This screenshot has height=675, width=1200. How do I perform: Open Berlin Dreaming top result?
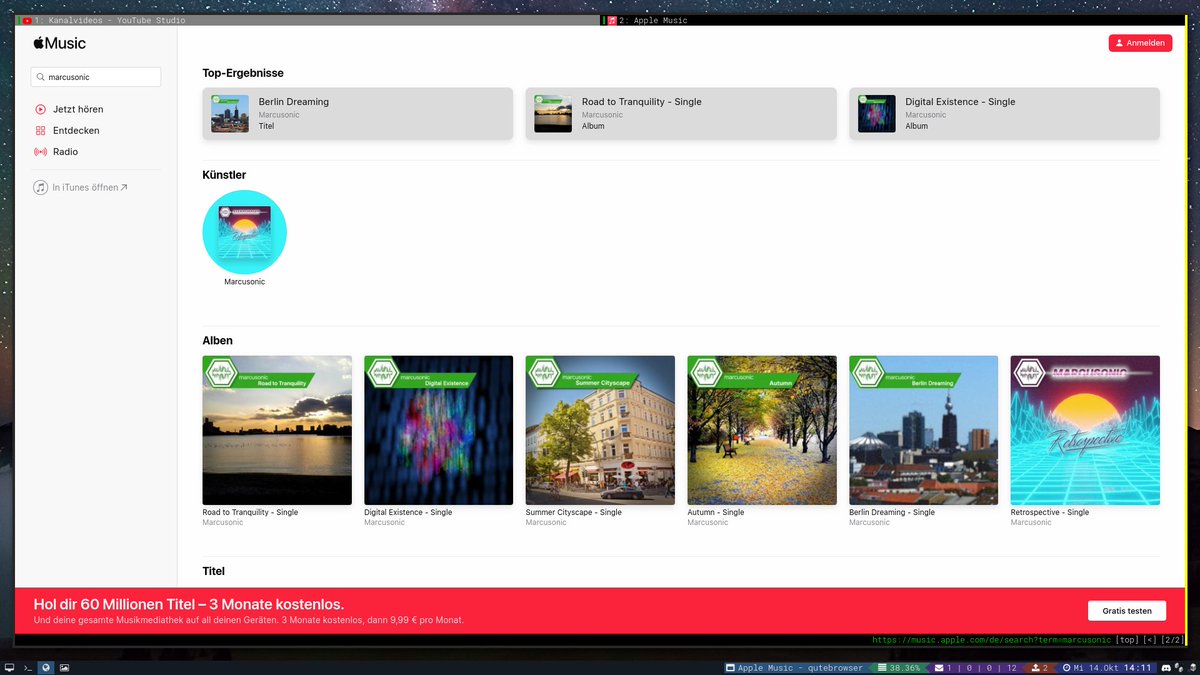(357, 113)
